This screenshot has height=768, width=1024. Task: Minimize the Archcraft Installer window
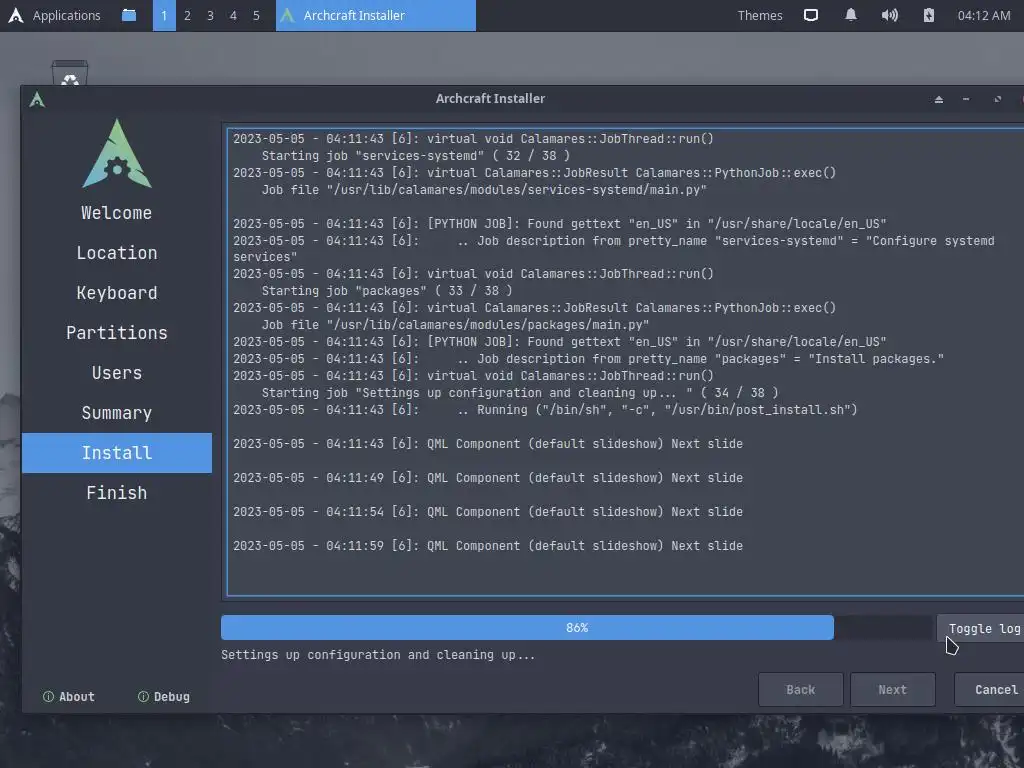click(x=966, y=99)
